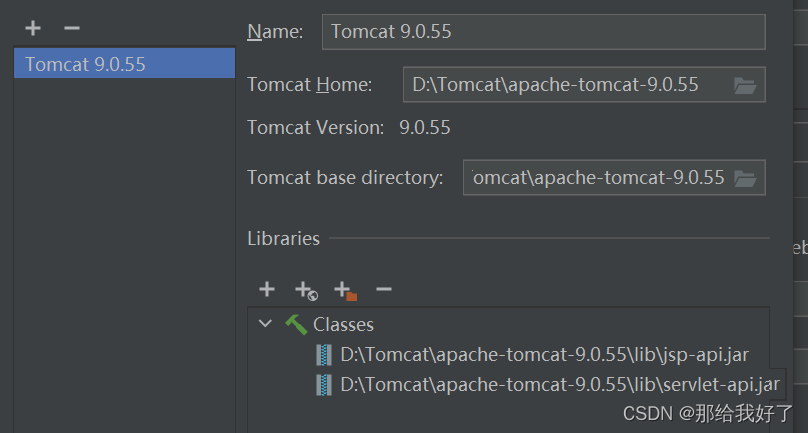
Task: Add a new application server with plus icon
Action: click(x=33, y=28)
